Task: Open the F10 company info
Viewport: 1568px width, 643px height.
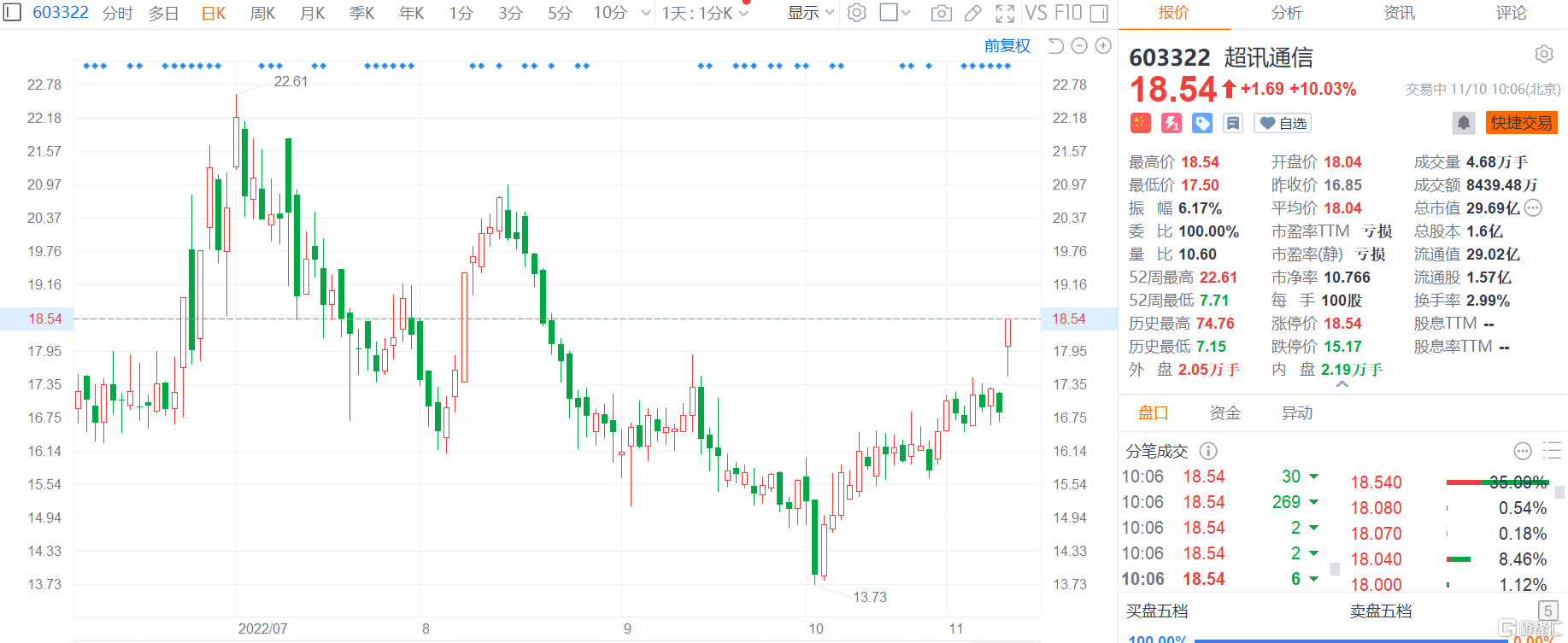Action: [1068, 13]
